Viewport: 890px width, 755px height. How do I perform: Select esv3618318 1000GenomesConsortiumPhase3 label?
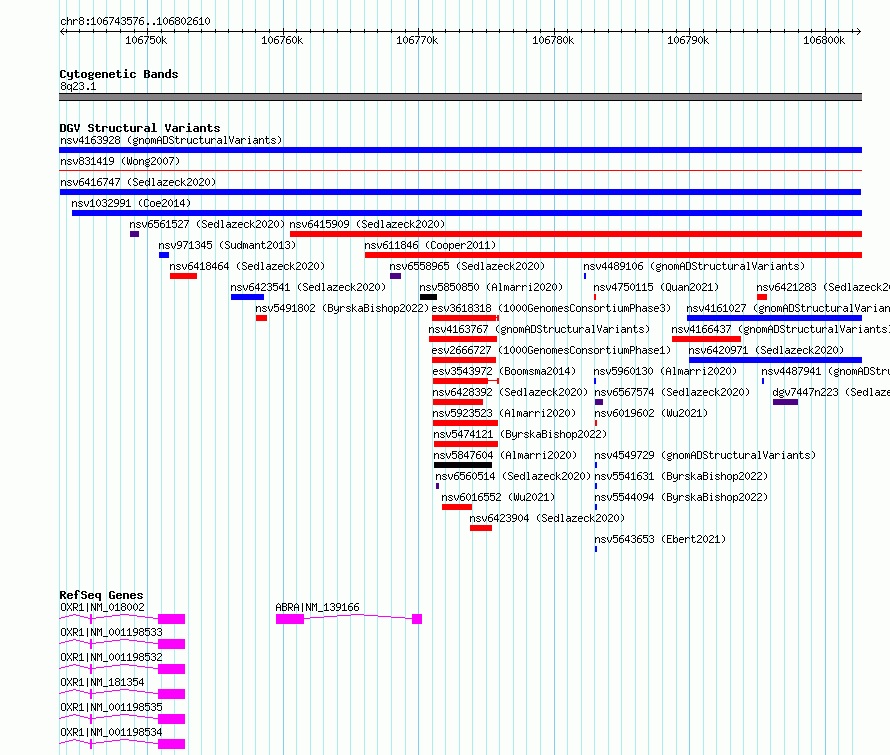pyautogui.click(x=551, y=308)
